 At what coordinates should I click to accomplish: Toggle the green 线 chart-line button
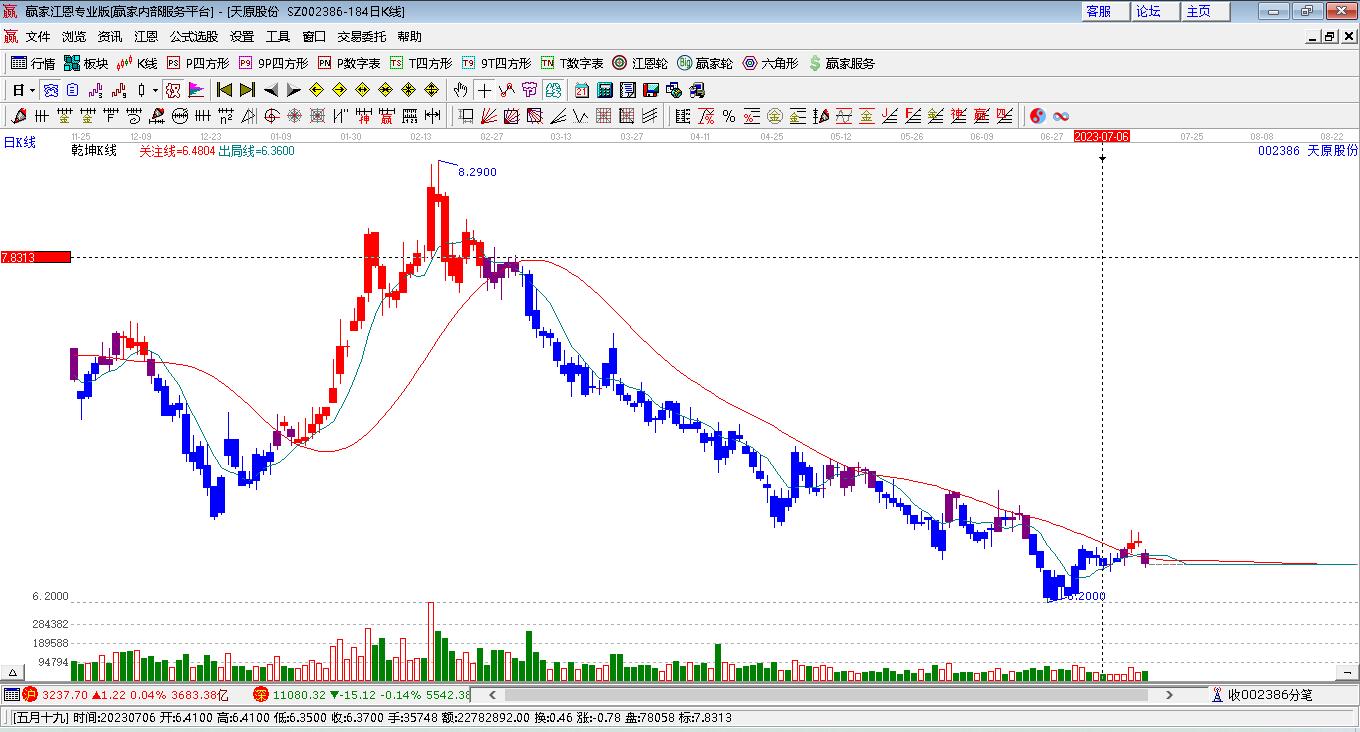click(x=552, y=90)
